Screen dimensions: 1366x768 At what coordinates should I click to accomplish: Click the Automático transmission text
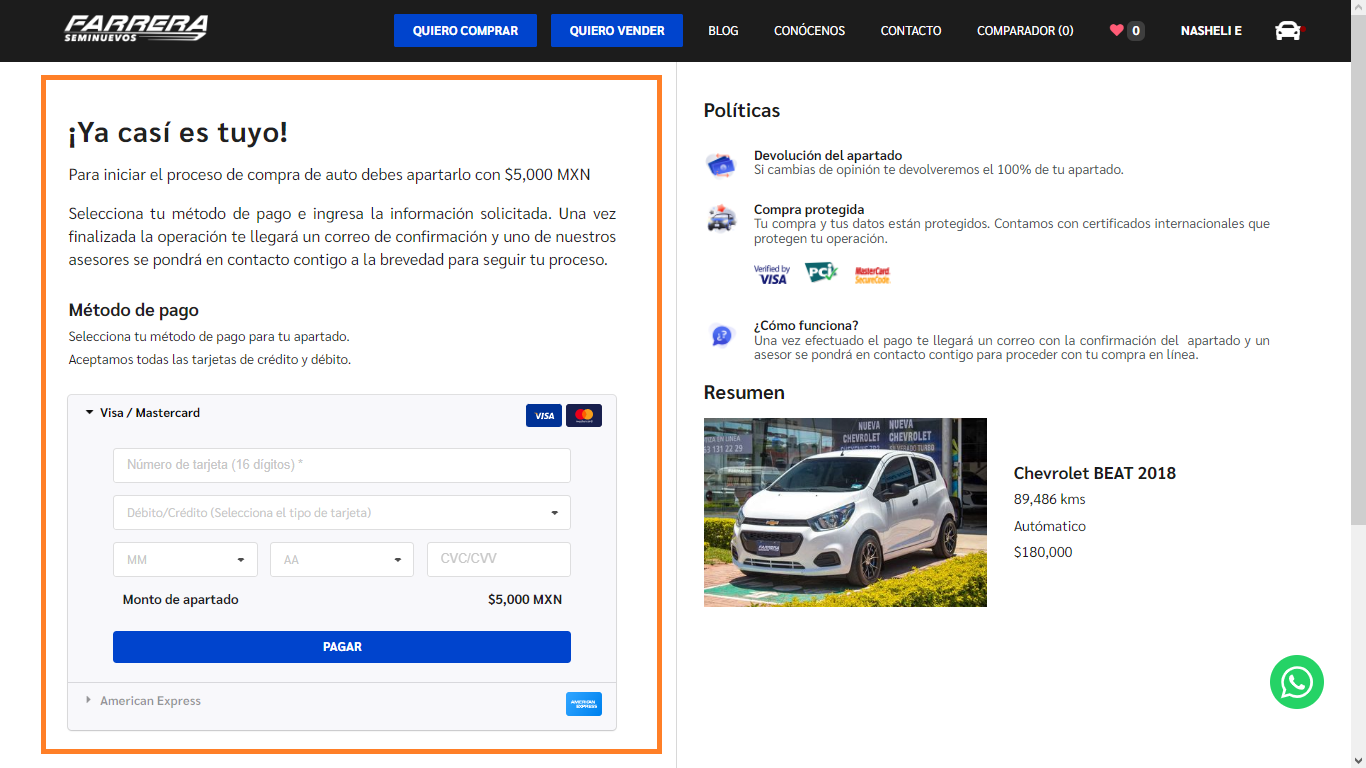1050,526
